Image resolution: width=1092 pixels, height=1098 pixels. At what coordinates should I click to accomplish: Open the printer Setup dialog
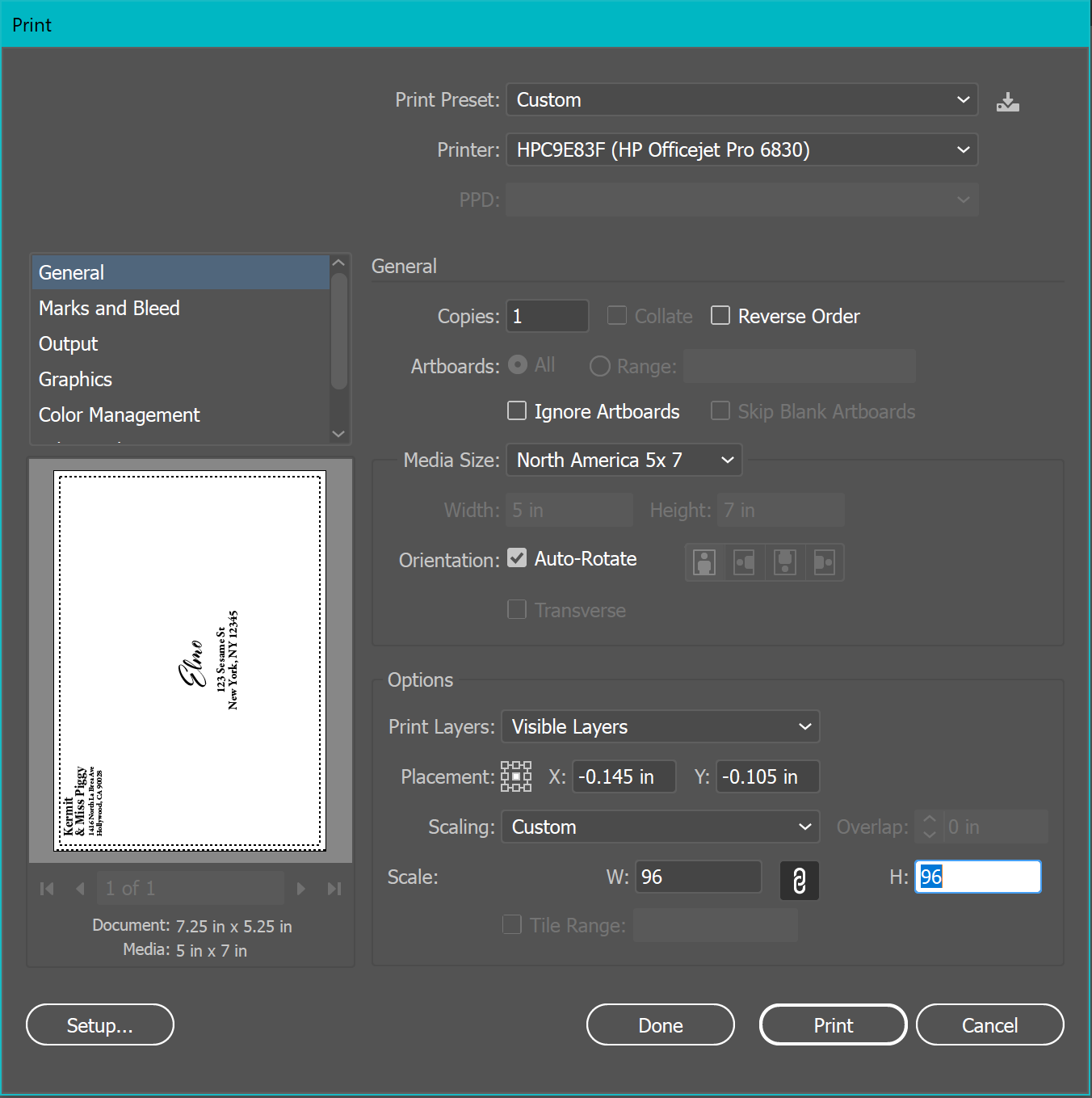99,1024
